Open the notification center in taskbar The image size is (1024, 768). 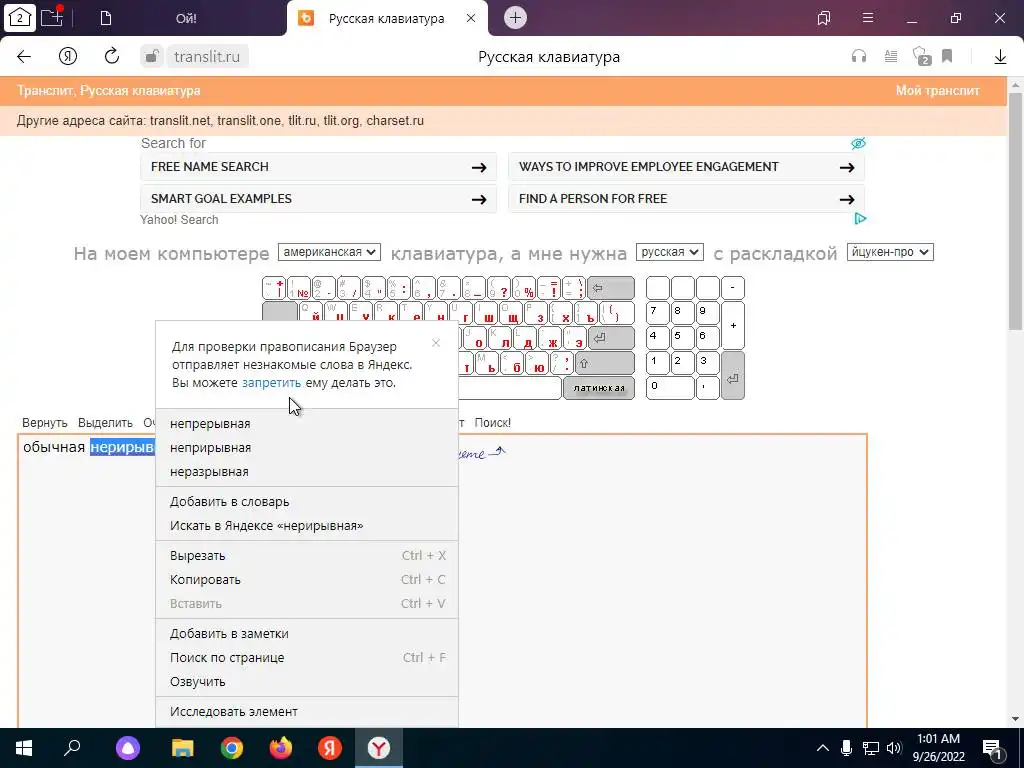tap(992, 748)
